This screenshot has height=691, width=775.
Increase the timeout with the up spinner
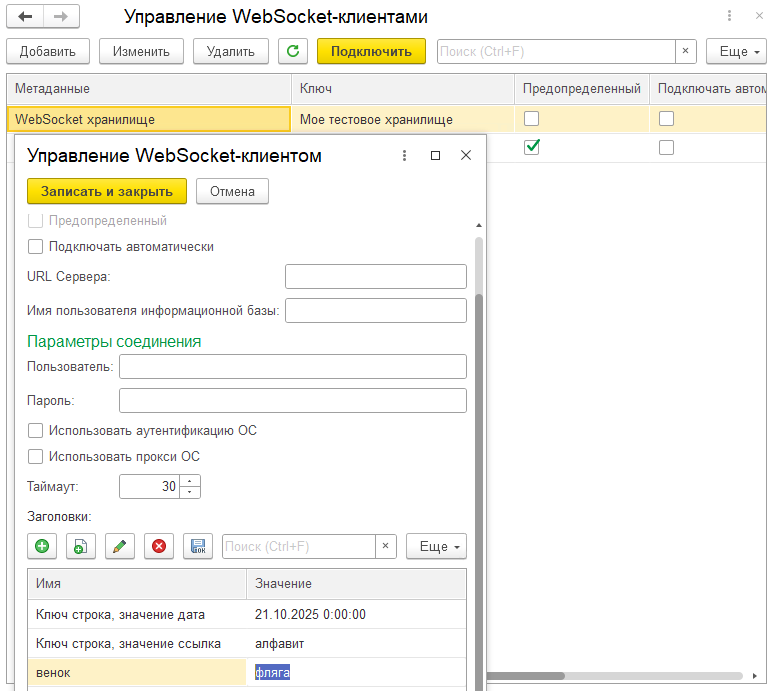(191, 481)
